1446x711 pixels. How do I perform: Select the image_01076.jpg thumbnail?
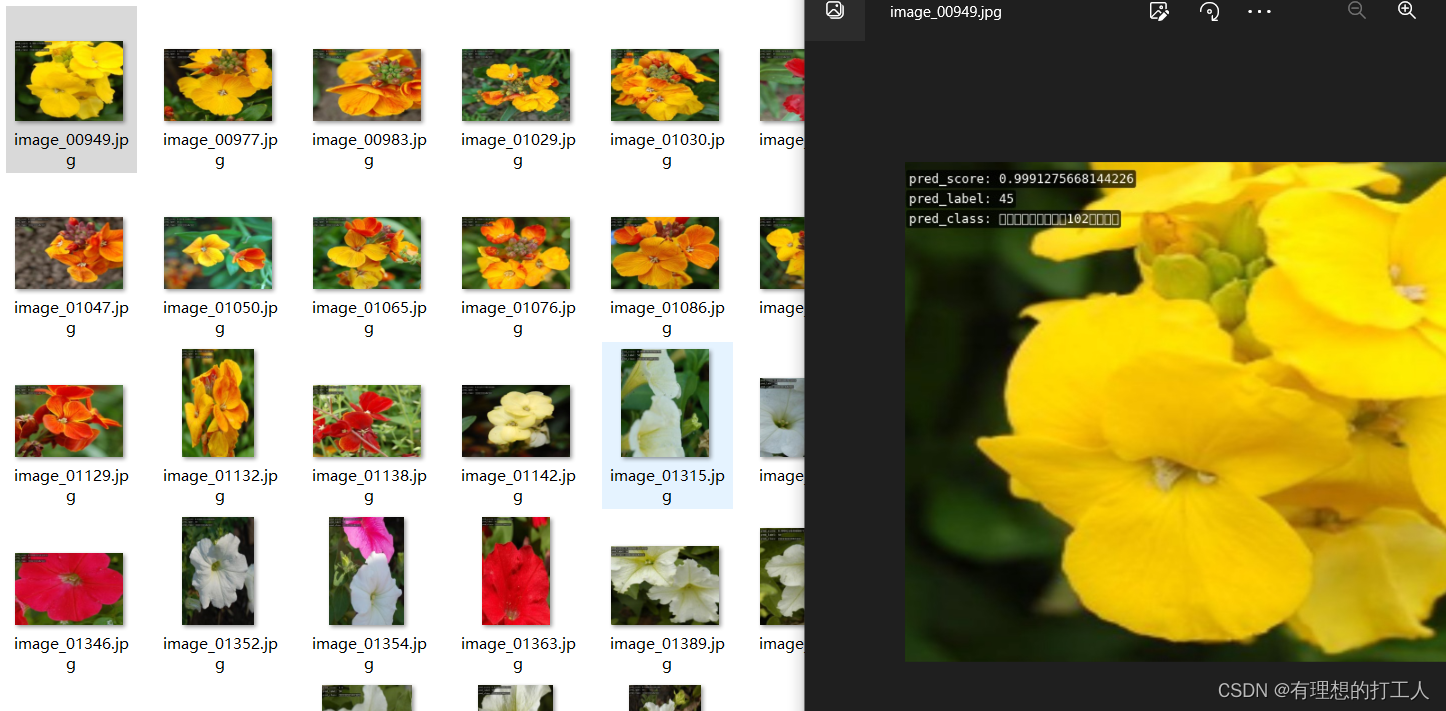tap(516, 253)
